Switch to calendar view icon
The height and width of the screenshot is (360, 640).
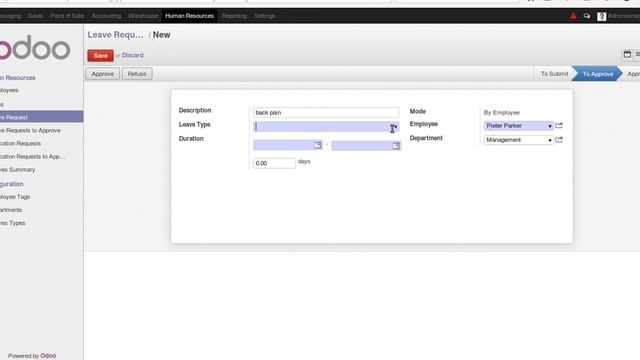[627, 54]
